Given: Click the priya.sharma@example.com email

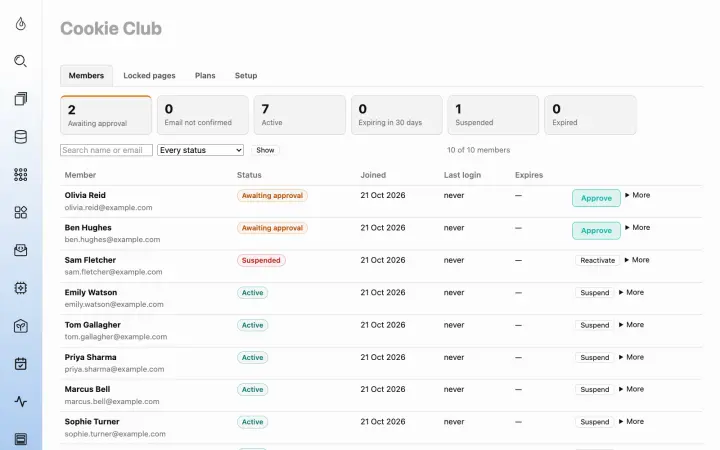Looking at the screenshot, I should coord(114,369).
